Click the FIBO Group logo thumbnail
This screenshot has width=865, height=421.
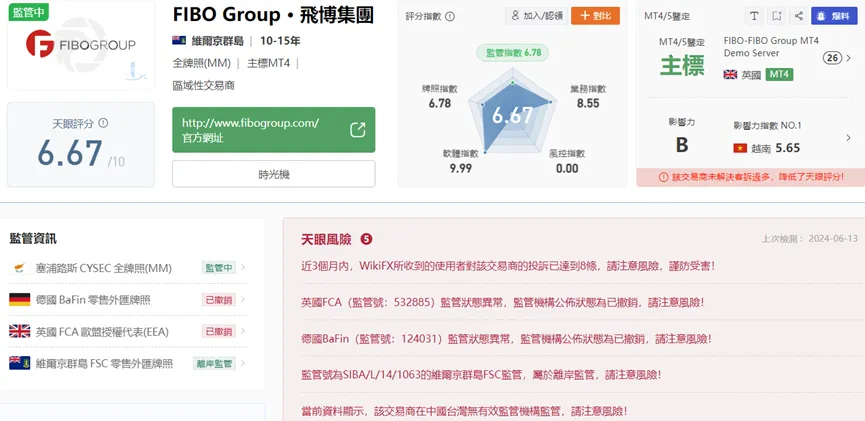click(81, 45)
